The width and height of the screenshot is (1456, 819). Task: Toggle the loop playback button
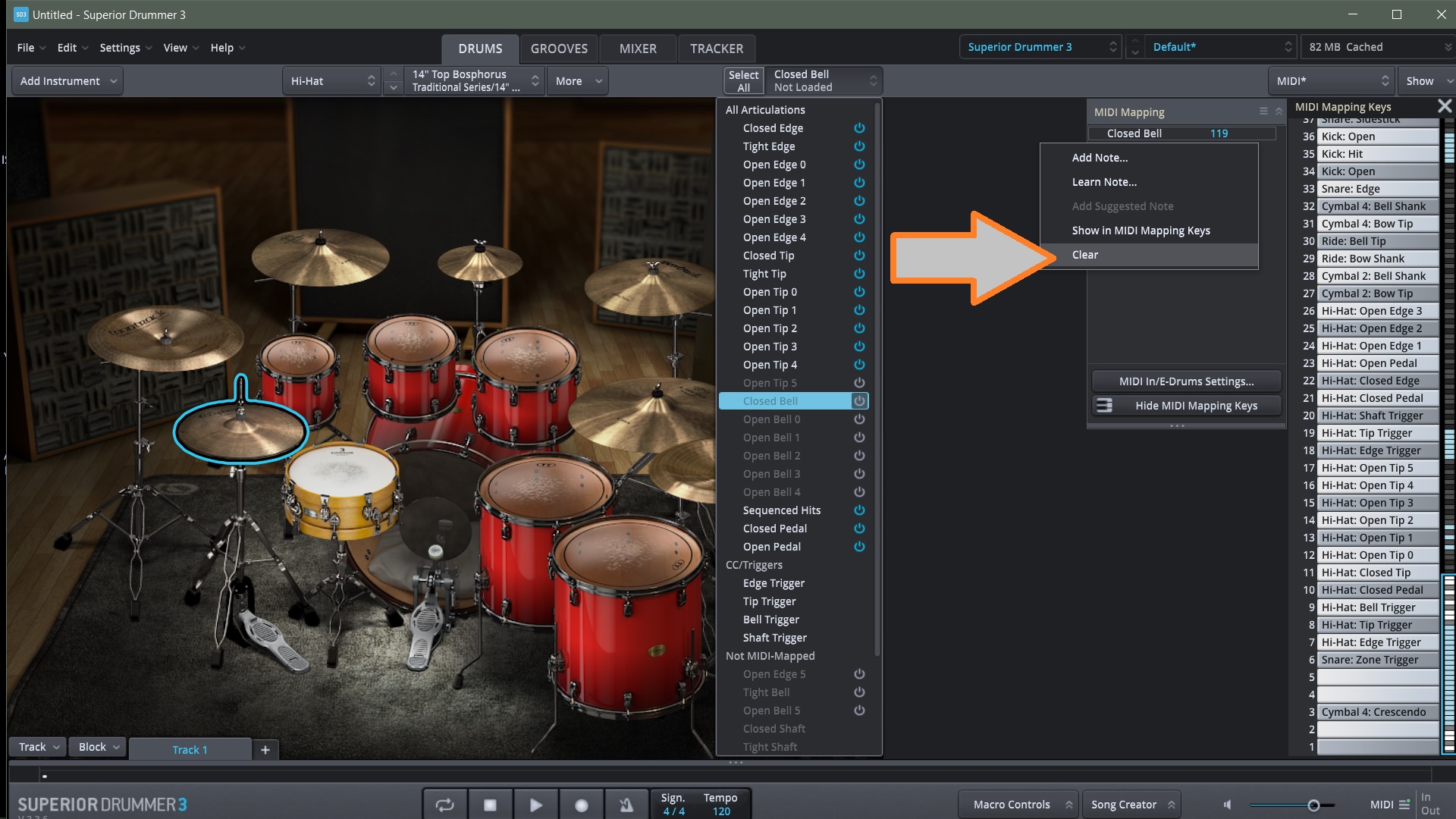tap(444, 805)
